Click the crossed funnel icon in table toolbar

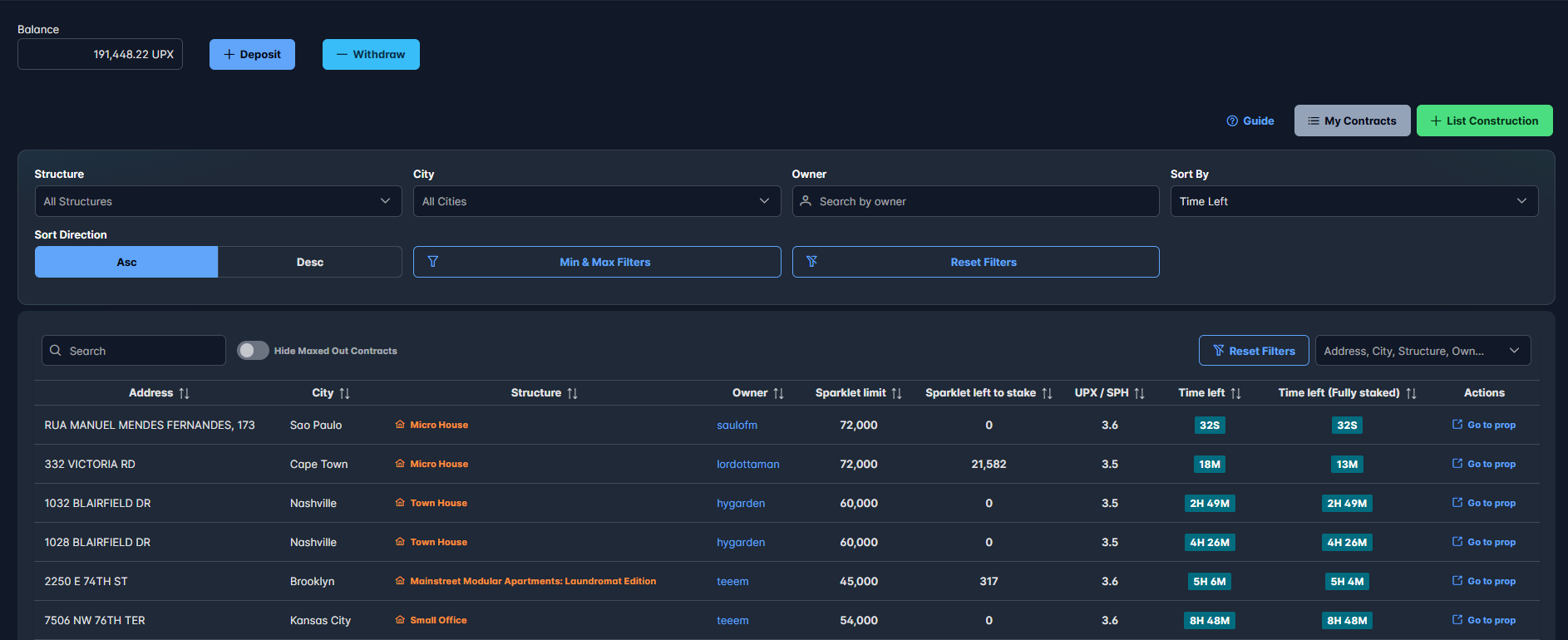pos(1218,351)
